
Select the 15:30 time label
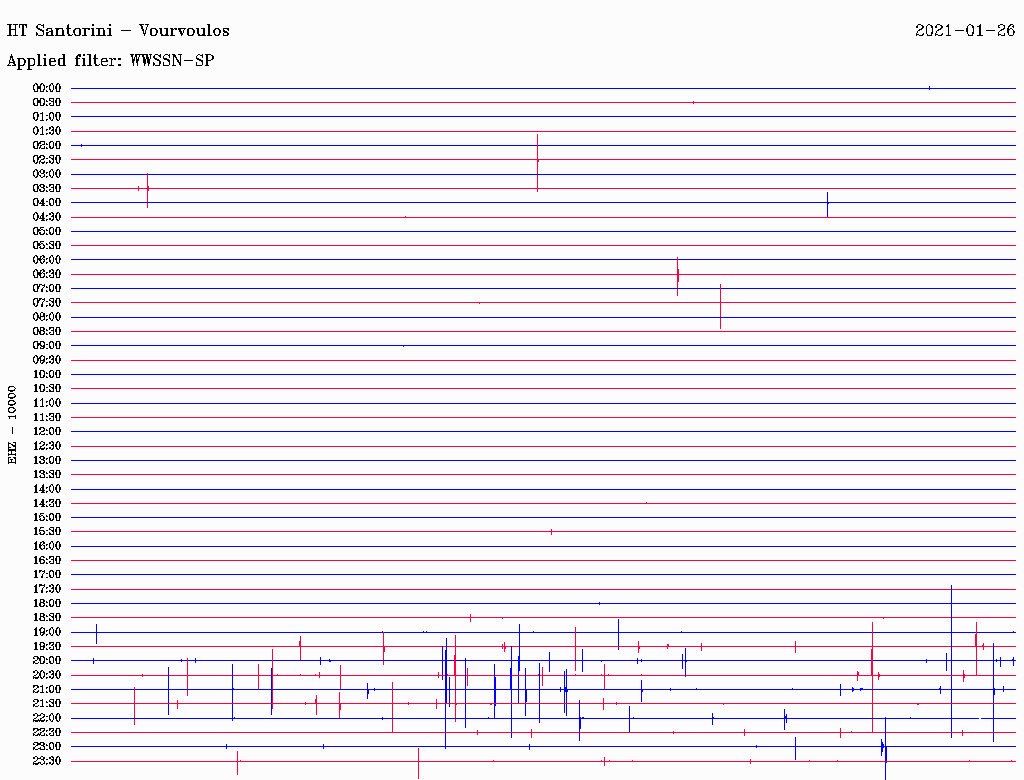point(47,531)
